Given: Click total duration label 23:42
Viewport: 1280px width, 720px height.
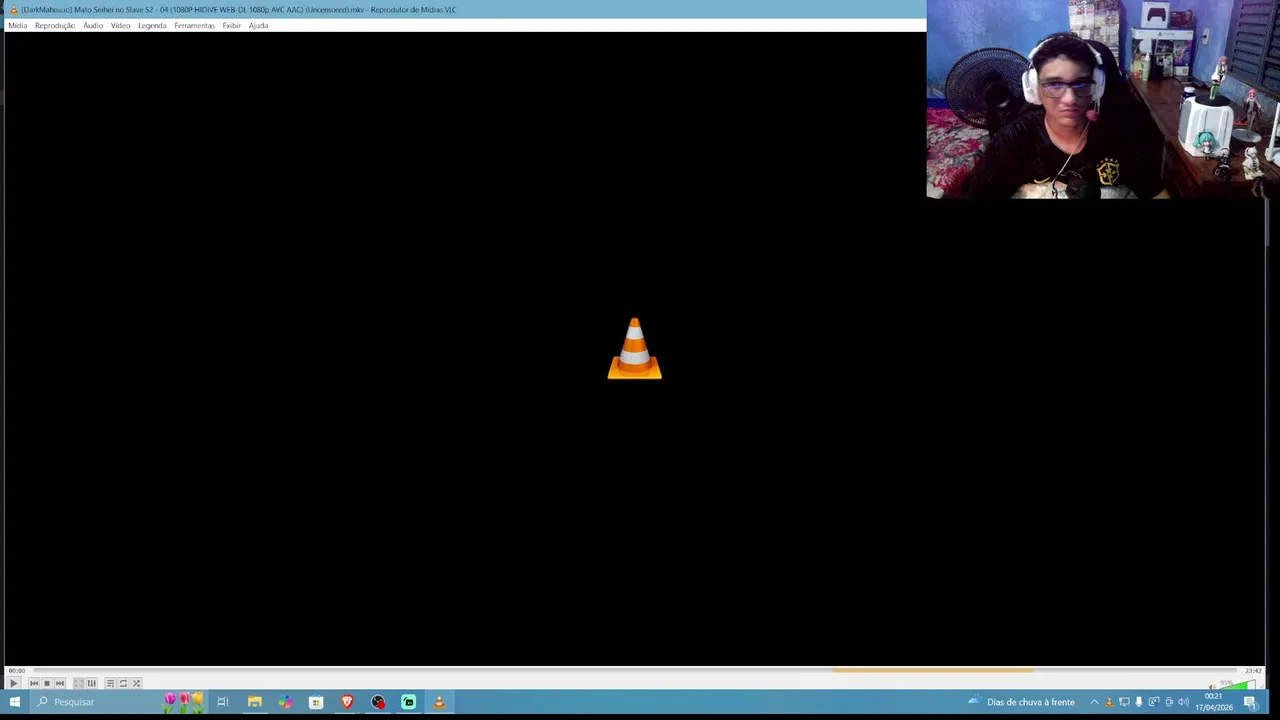Looking at the screenshot, I should (x=1253, y=671).
